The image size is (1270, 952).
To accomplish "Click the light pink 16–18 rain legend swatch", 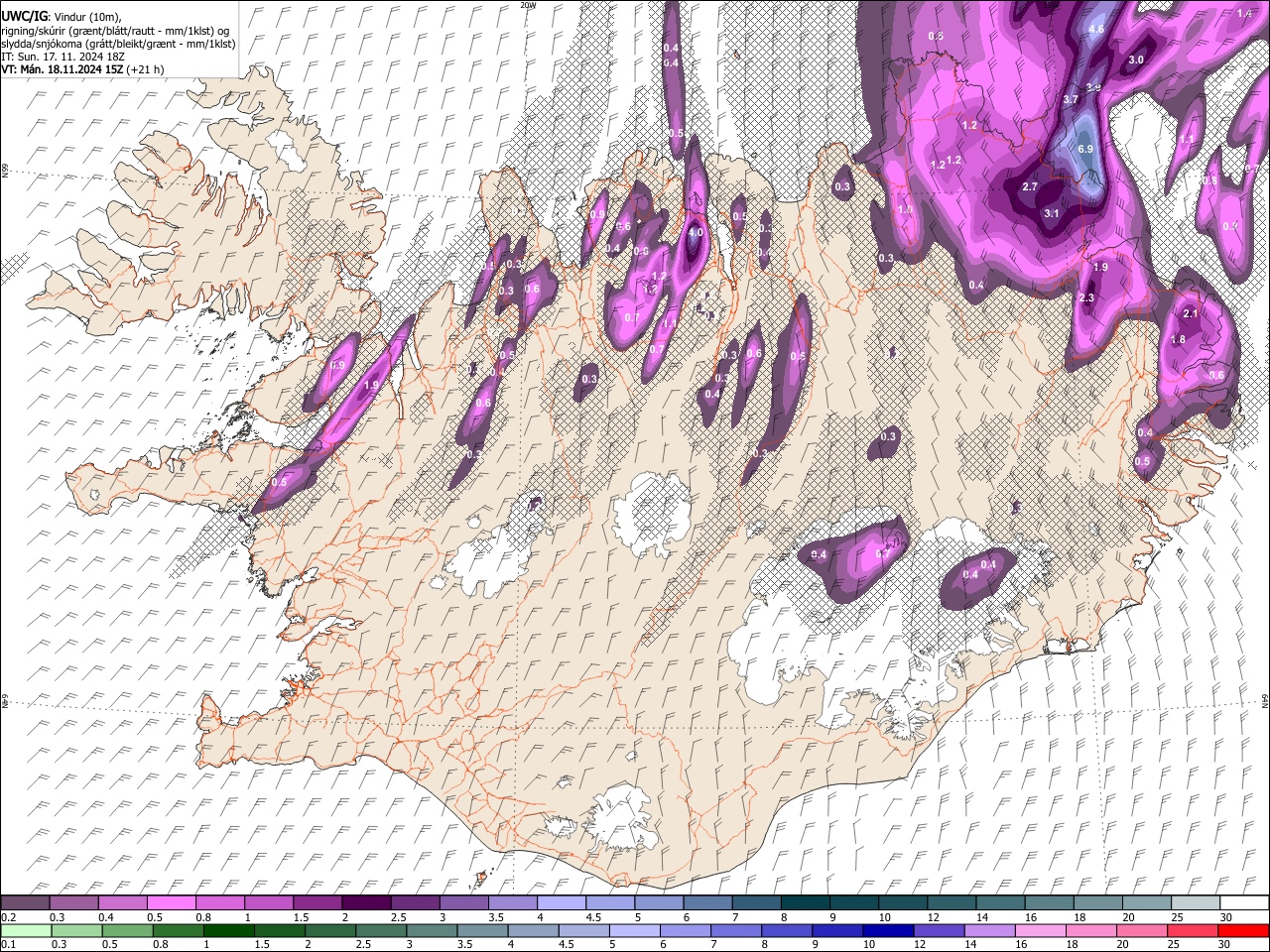I will point(1040,930).
